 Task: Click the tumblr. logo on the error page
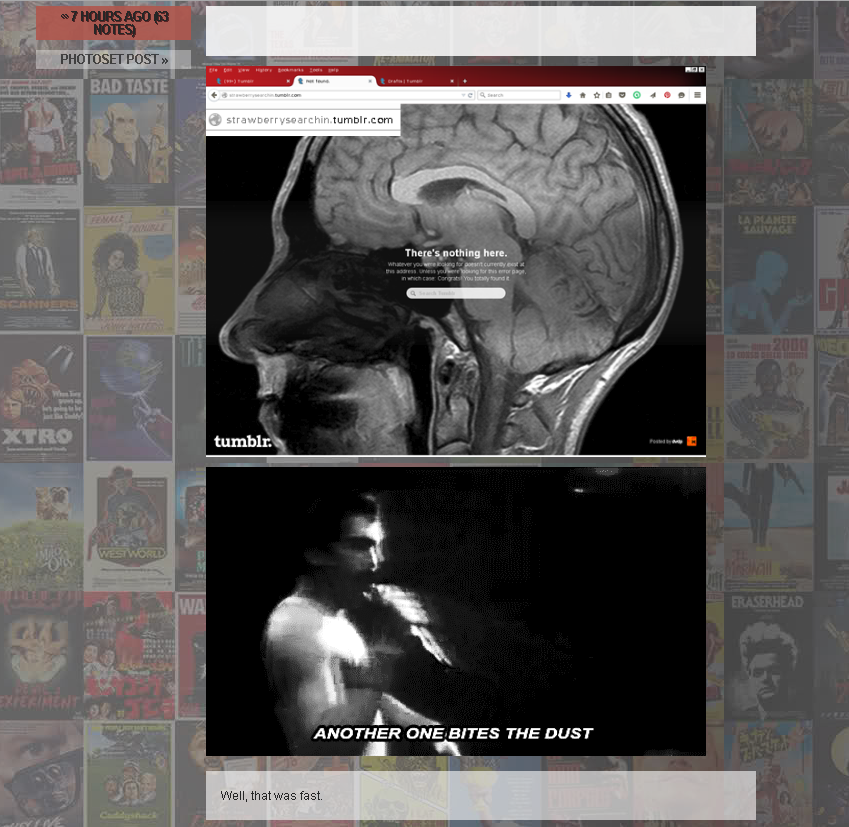click(243, 441)
